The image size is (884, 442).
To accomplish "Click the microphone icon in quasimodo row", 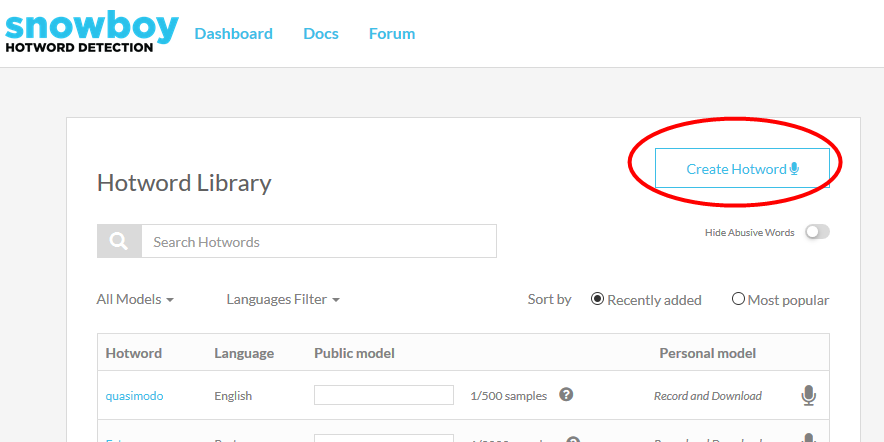I will 808,395.
